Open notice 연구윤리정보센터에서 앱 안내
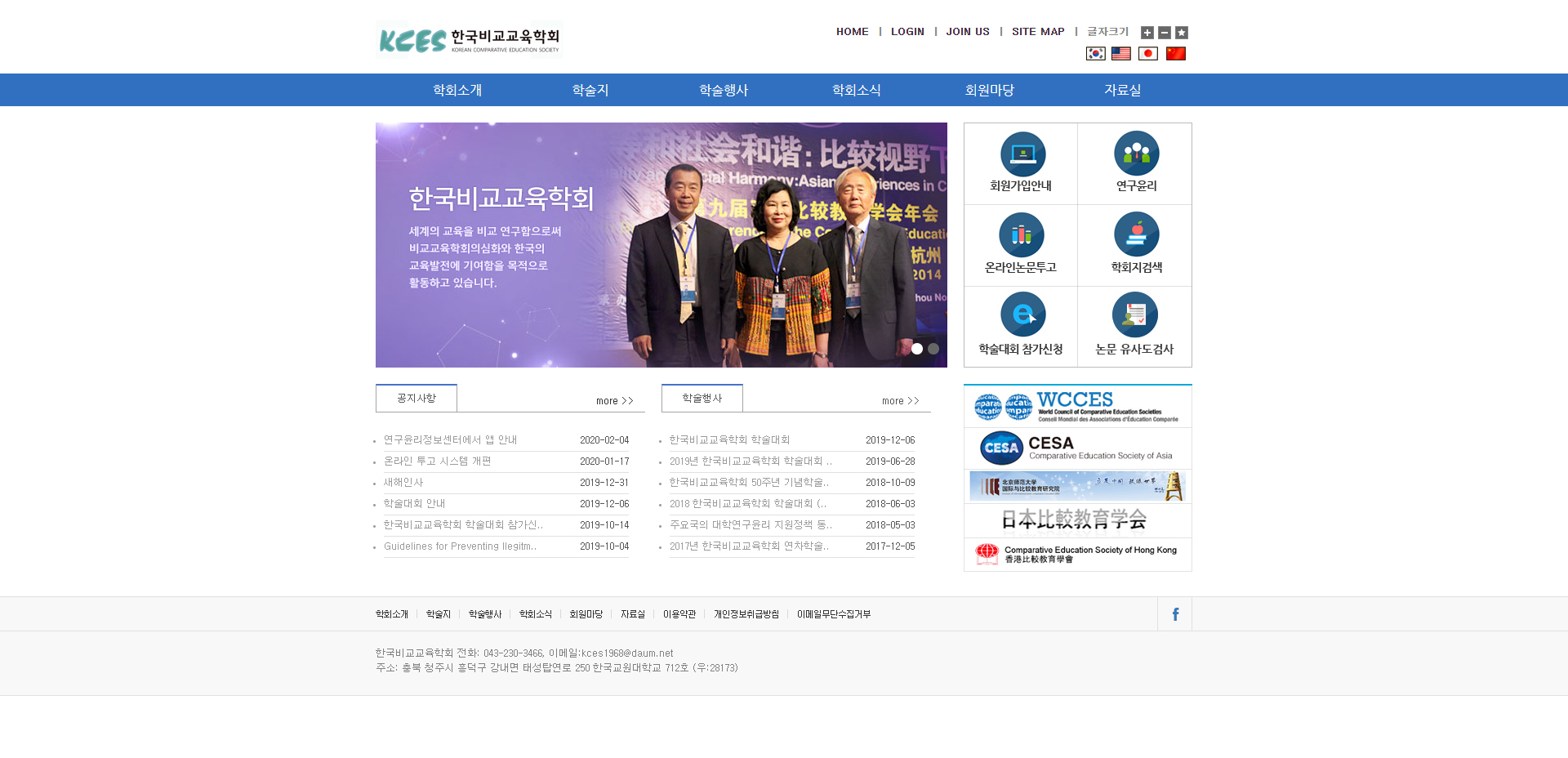The image size is (1568, 758). [x=451, y=440]
